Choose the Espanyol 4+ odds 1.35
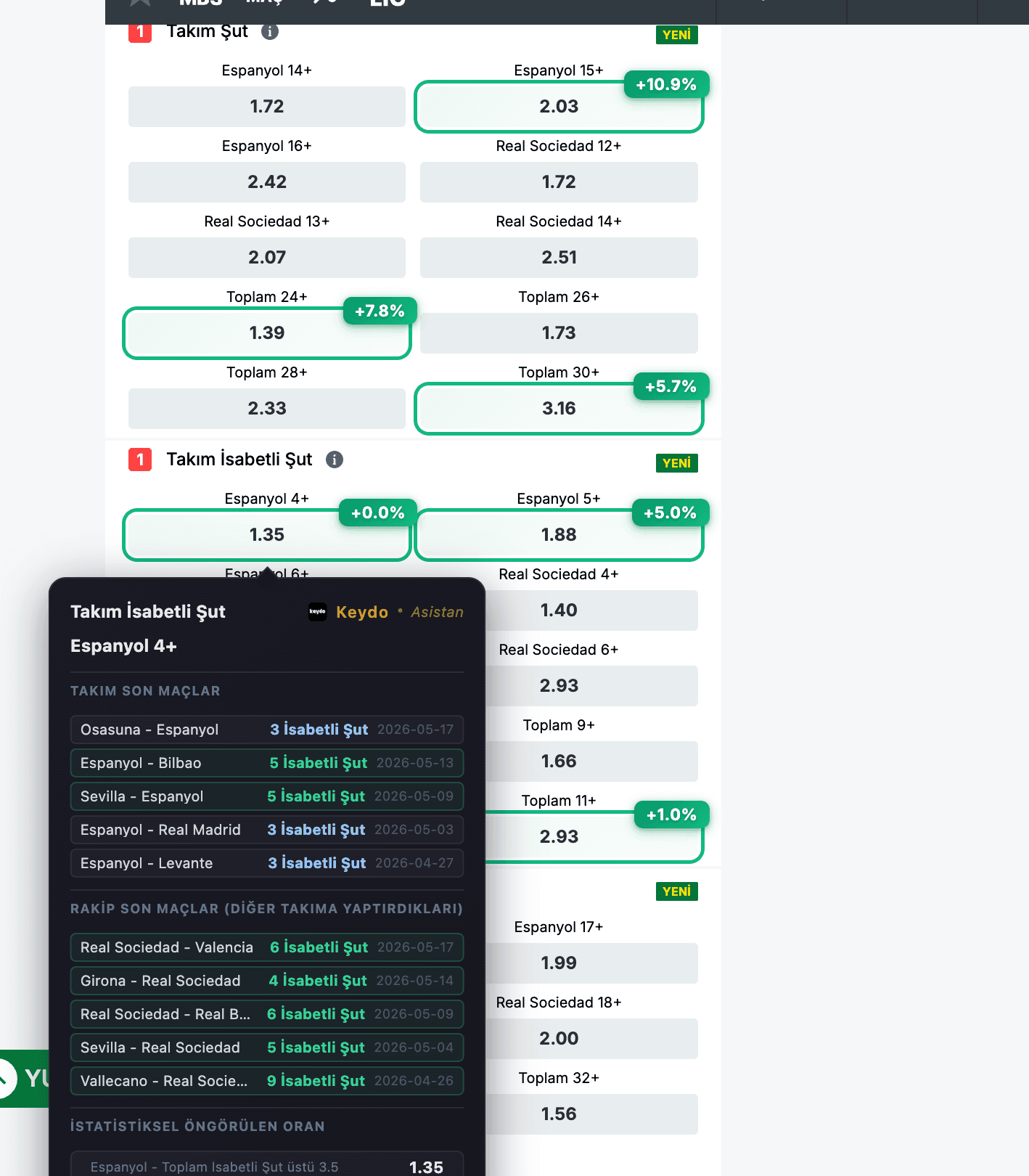 [x=267, y=535]
